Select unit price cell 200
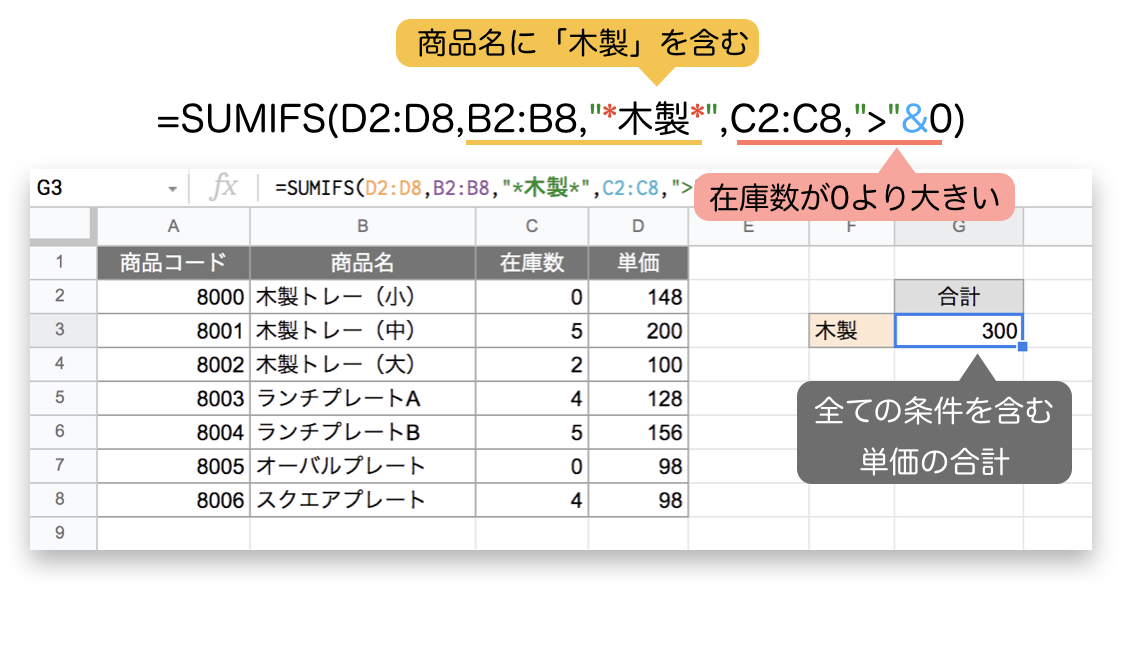This screenshot has width=1146, height=648. coord(638,330)
